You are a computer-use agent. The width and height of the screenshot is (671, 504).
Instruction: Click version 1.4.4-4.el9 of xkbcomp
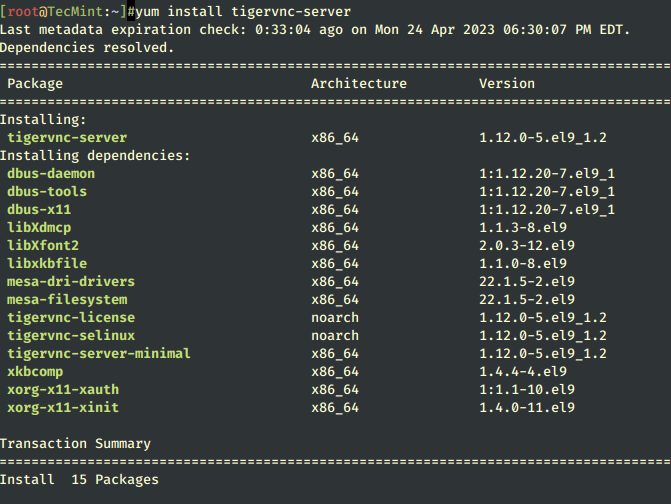523,371
